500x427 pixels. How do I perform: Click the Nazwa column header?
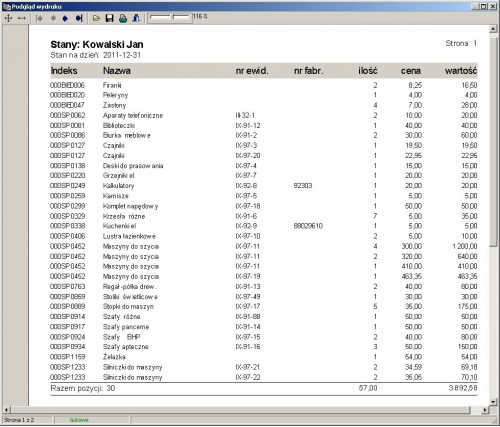pos(117,71)
